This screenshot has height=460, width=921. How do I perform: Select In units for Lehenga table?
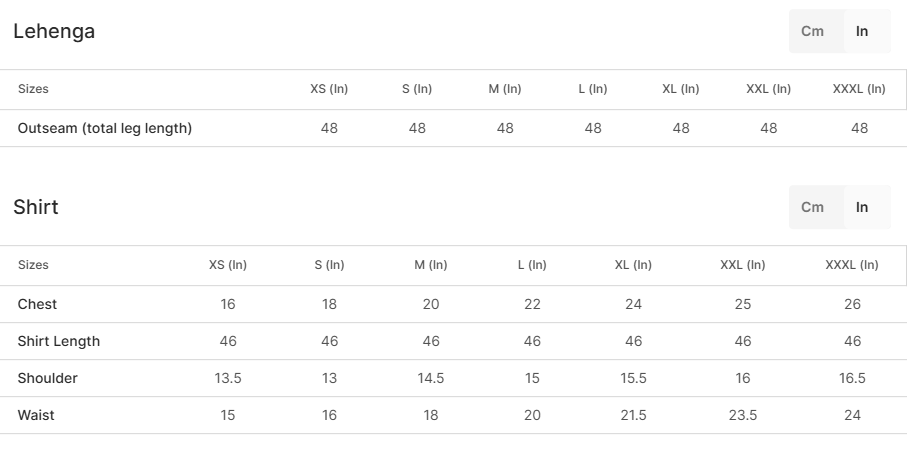(x=862, y=31)
